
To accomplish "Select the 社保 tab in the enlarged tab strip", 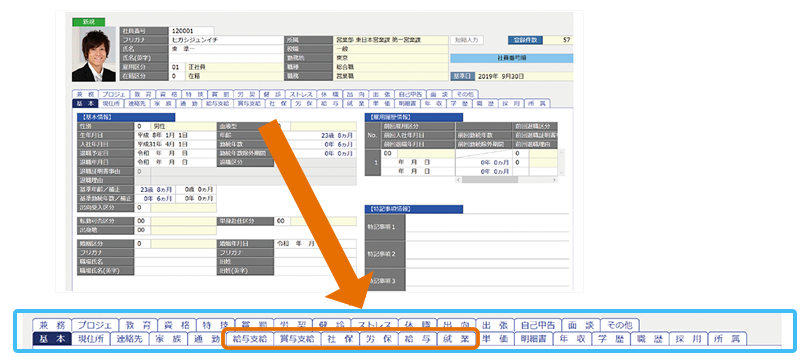I will [x=340, y=339].
